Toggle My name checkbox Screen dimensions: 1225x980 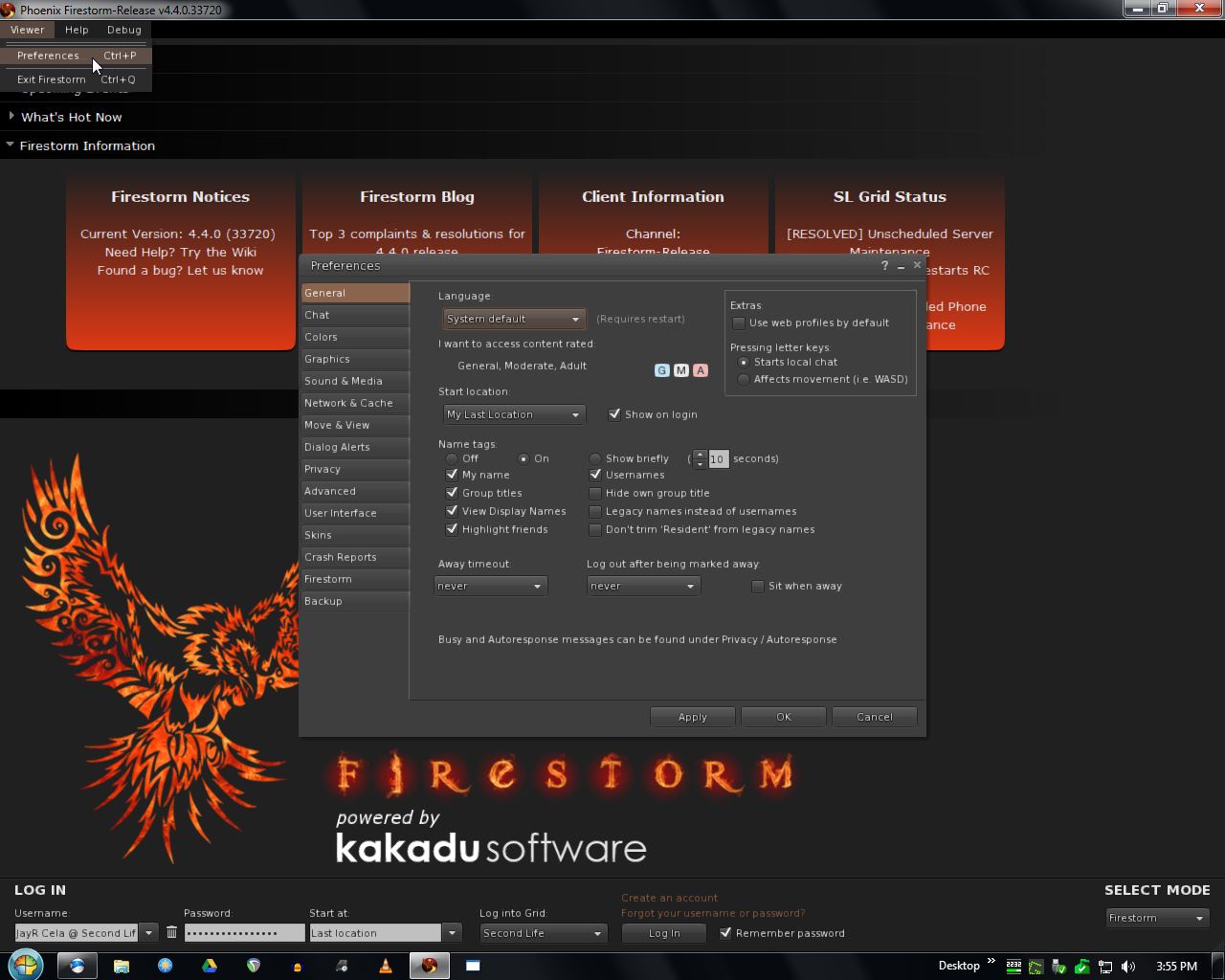pyautogui.click(x=452, y=475)
